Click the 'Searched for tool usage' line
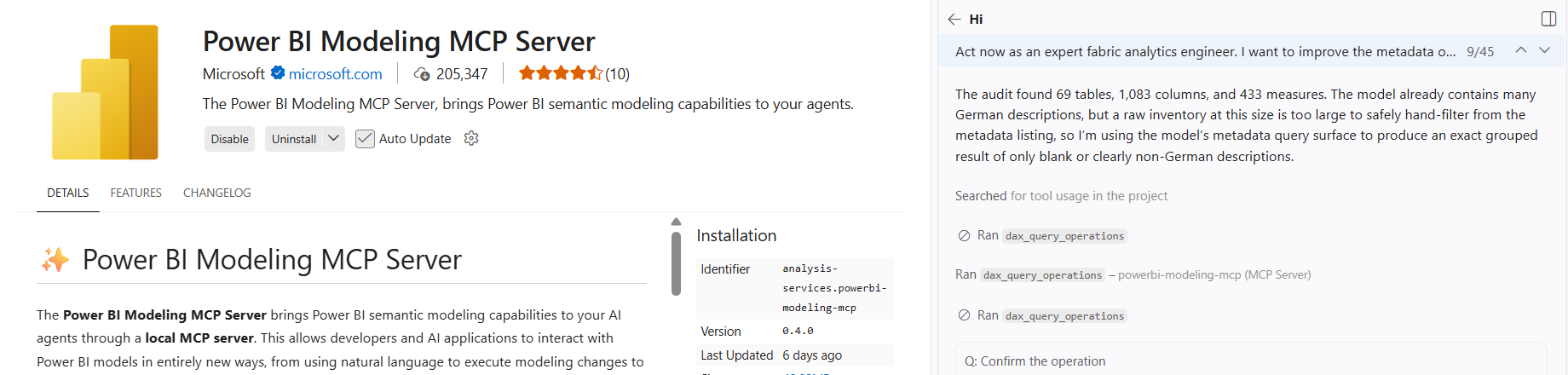The height and width of the screenshot is (375, 1568). pos(1061,196)
